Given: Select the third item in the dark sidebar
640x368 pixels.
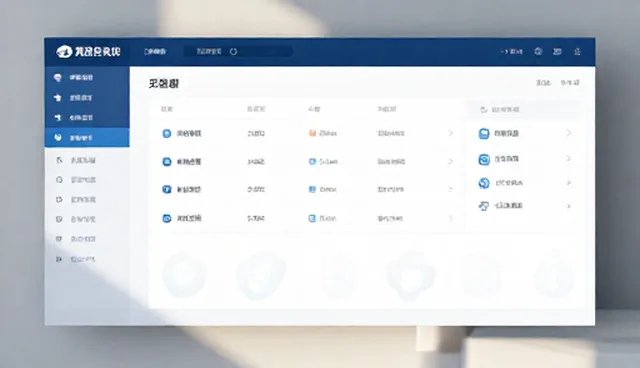Looking at the screenshot, I should pyautogui.click(x=87, y=117).
